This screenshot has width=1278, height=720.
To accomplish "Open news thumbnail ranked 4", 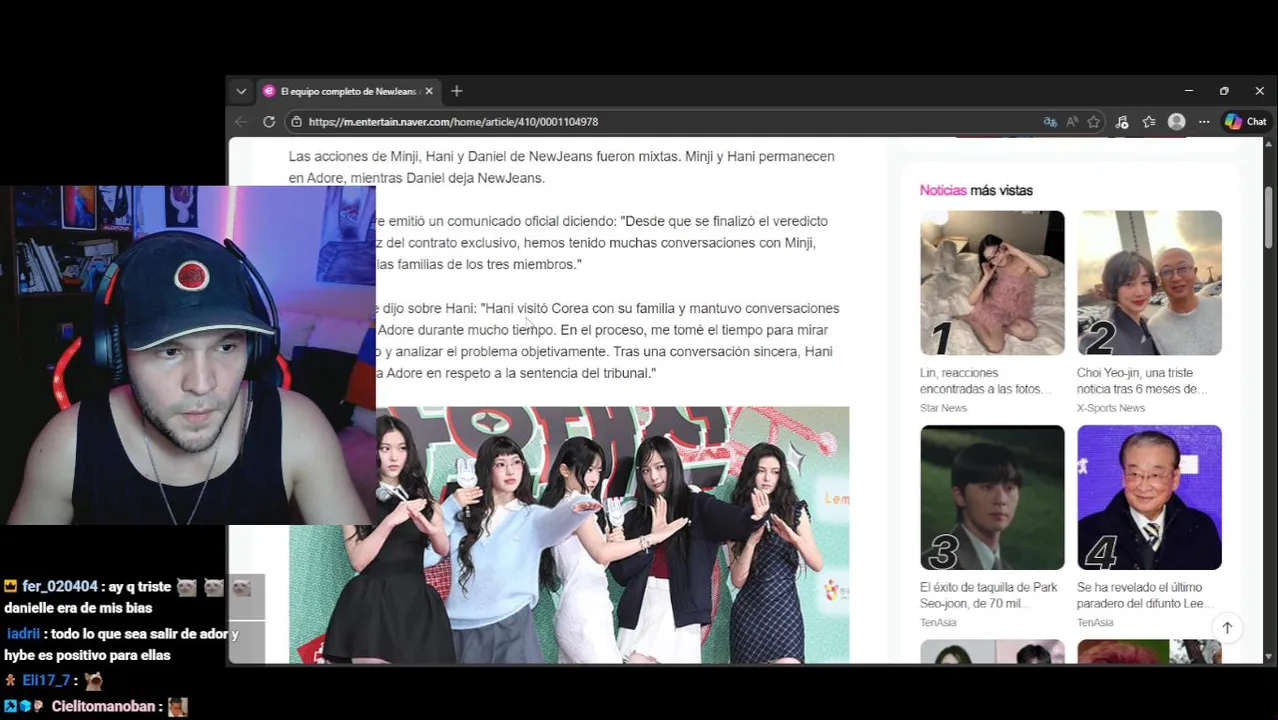I will pos(1149,498).
